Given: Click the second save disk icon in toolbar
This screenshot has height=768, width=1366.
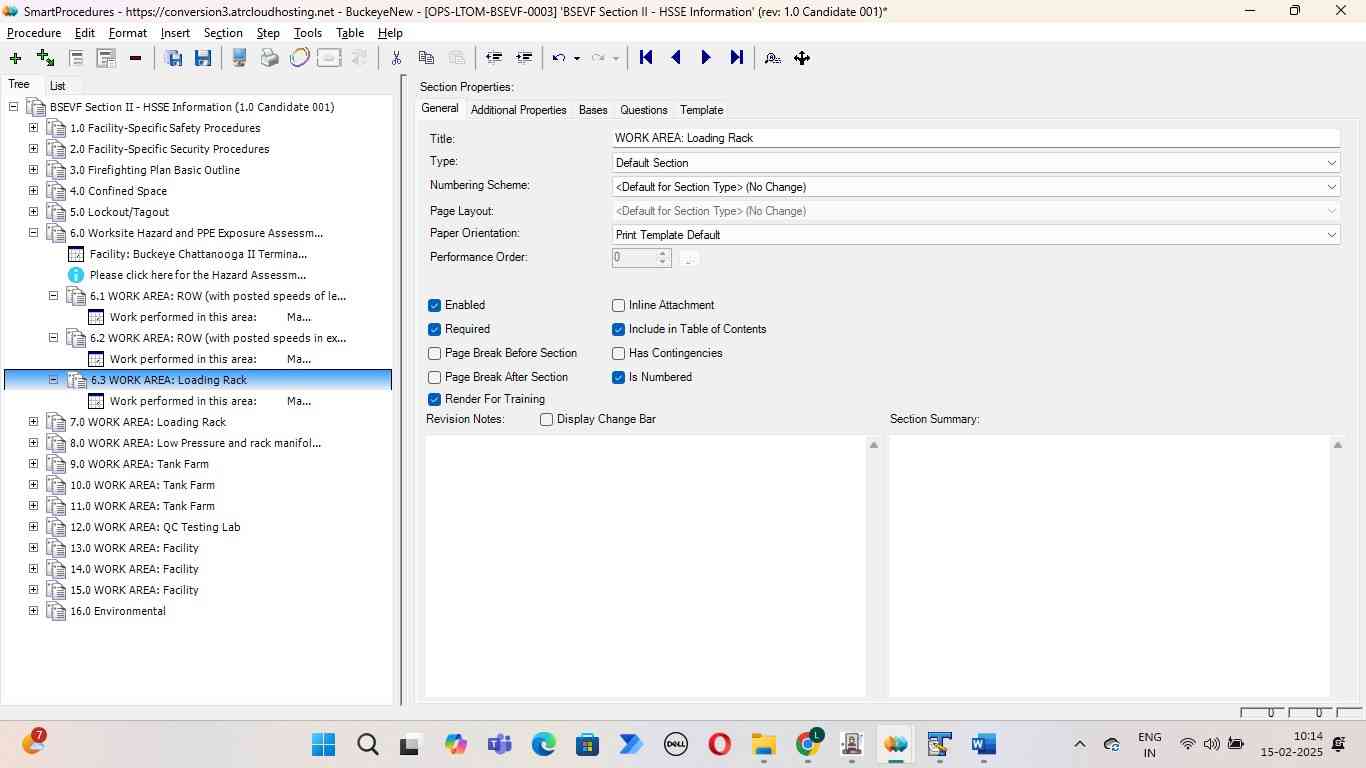Looking at the screenshot, I should 203,58.
